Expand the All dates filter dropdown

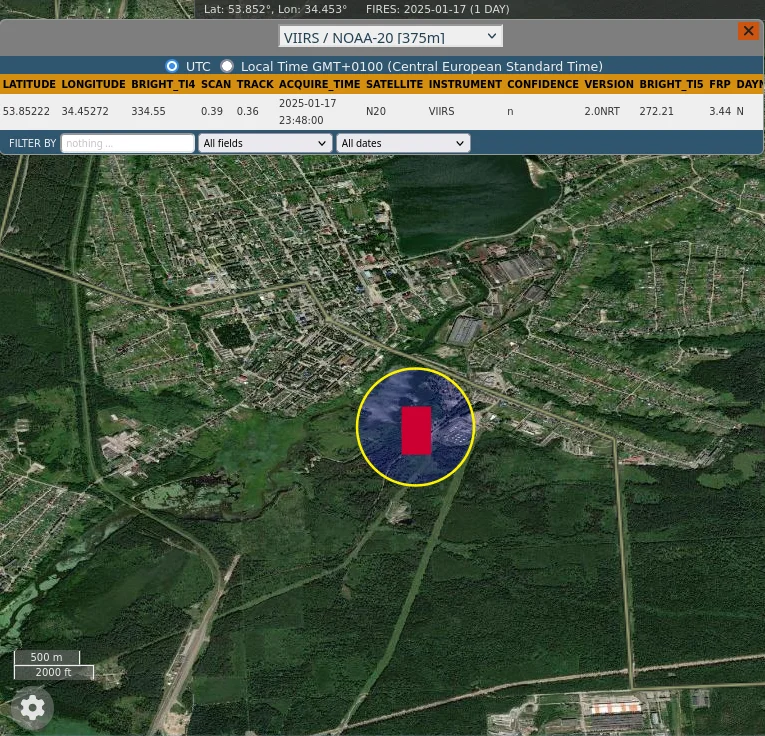tap(403, 143)
